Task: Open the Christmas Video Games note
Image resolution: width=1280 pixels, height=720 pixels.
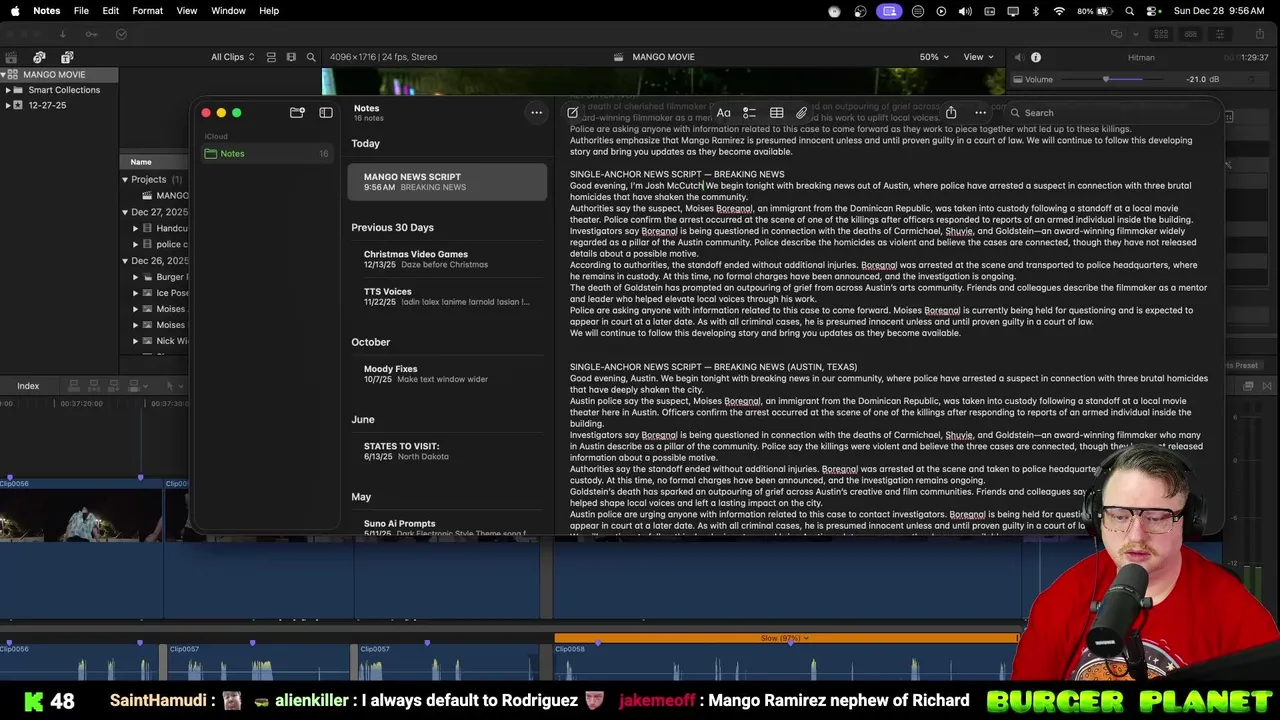Action: (x=447, y=259)
